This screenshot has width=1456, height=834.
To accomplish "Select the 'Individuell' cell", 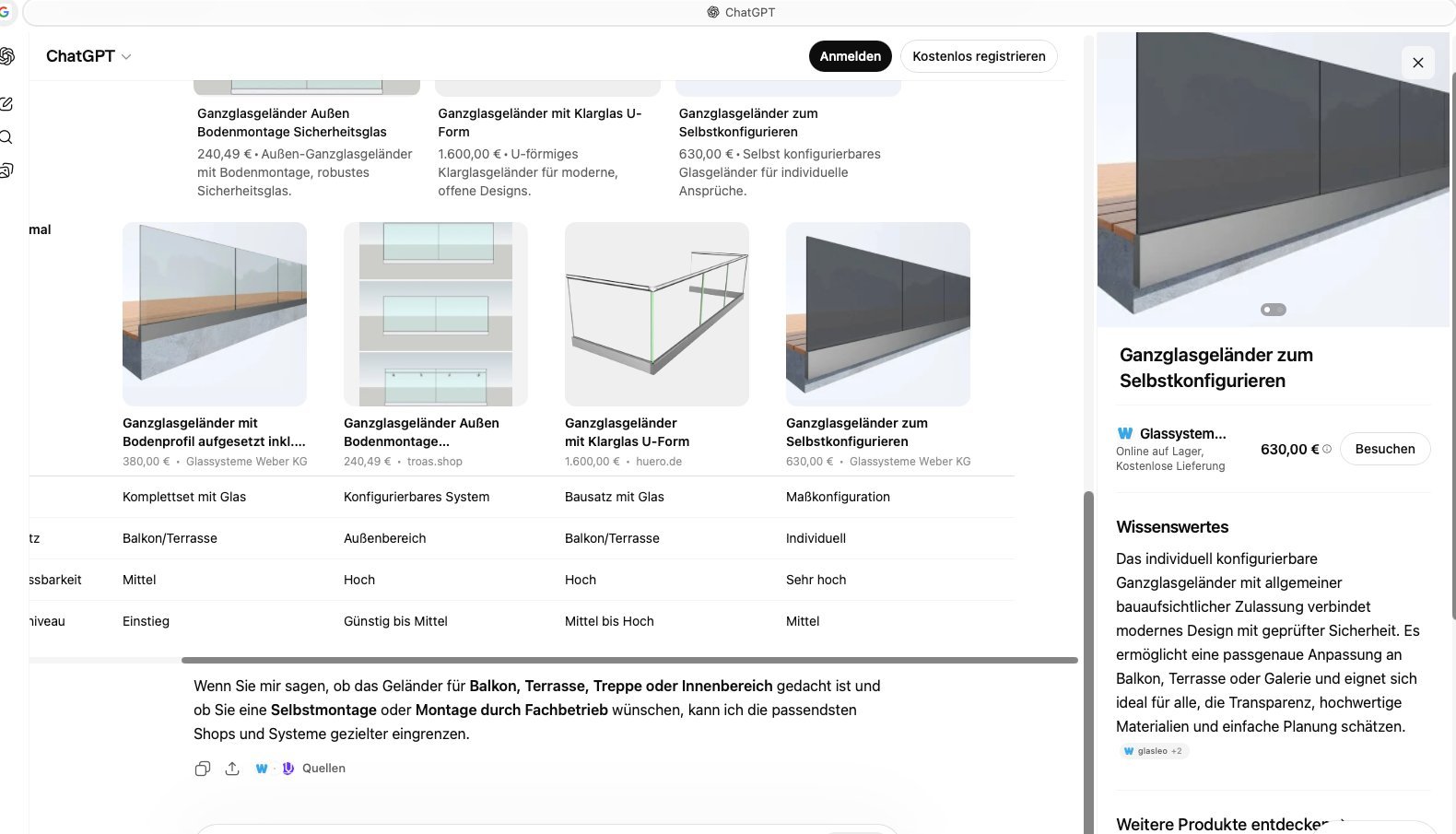I will pyautogui.click(x=816, y=538).
